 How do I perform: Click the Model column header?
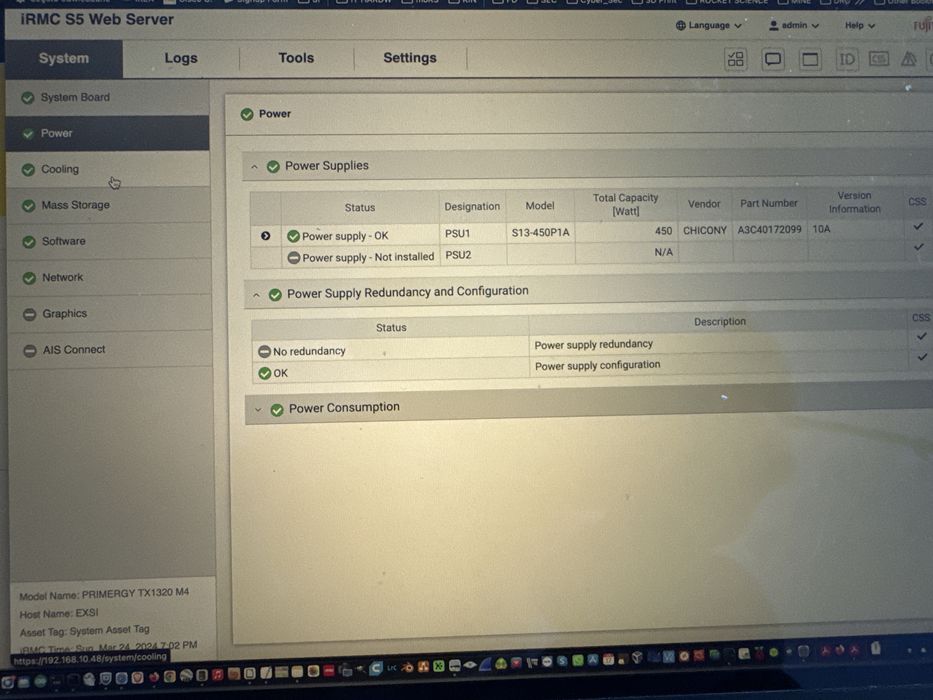540,205
